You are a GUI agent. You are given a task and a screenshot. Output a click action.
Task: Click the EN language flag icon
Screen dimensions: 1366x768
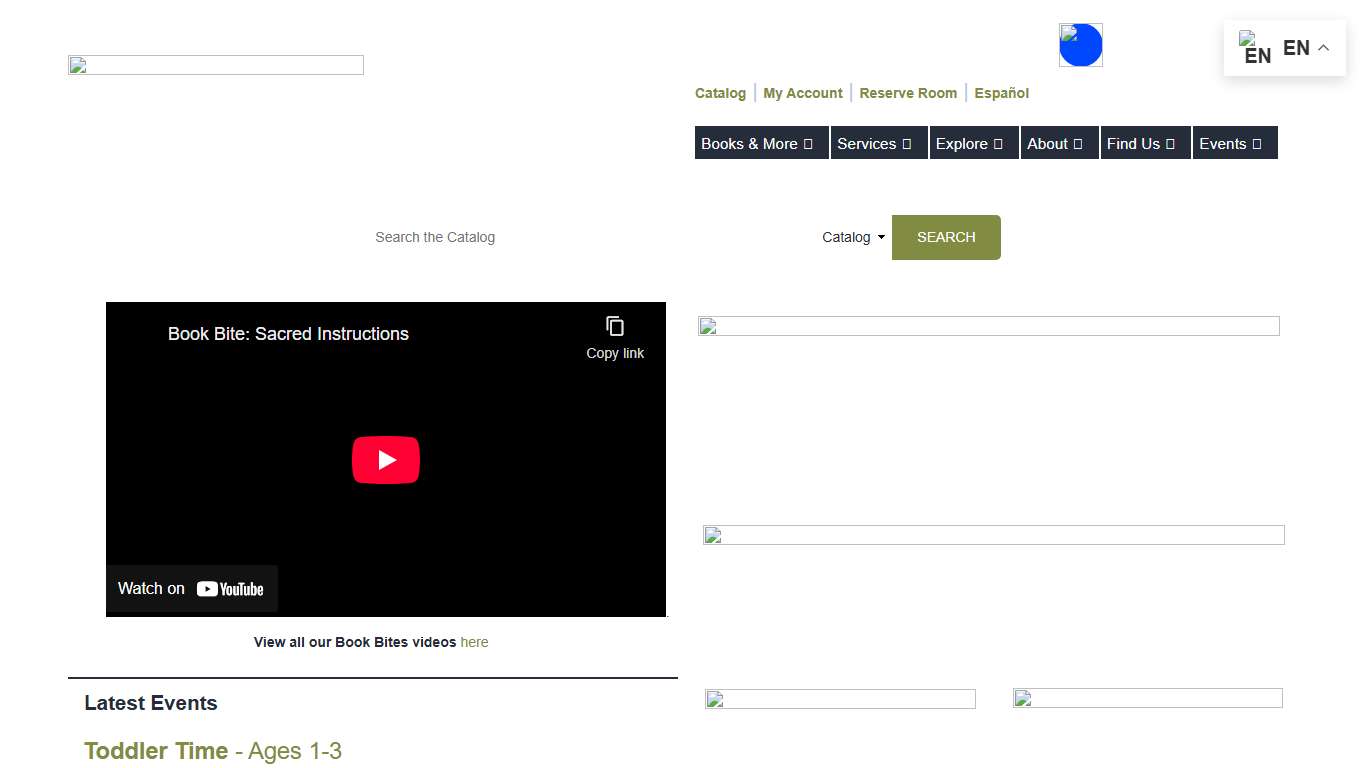coord(1254,47)
